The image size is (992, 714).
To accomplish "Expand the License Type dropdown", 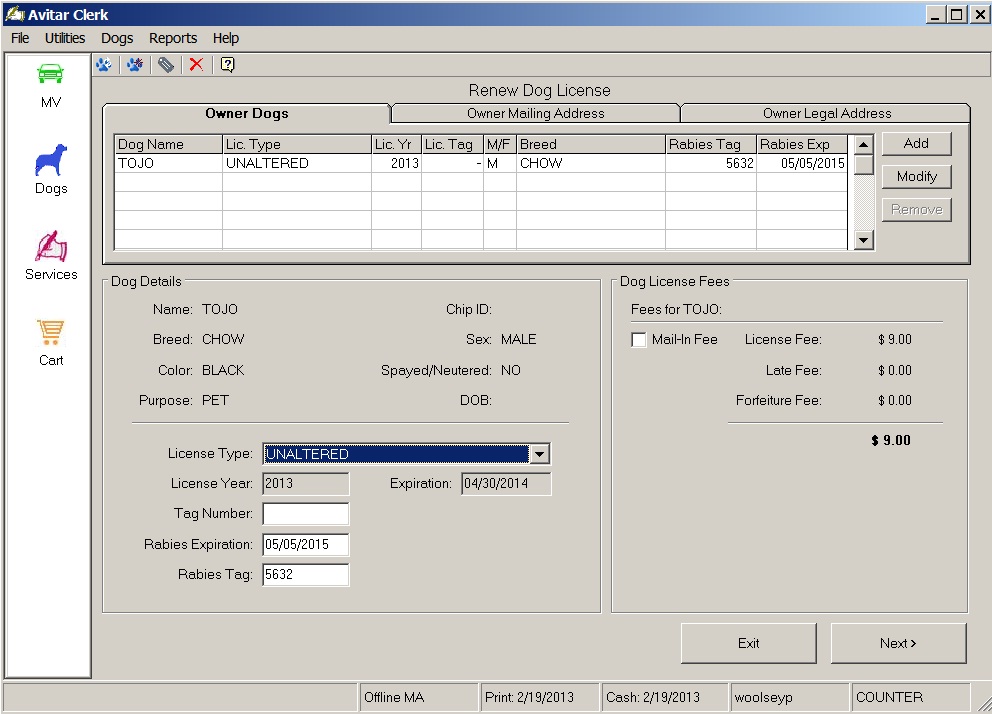I will [539, 454].
